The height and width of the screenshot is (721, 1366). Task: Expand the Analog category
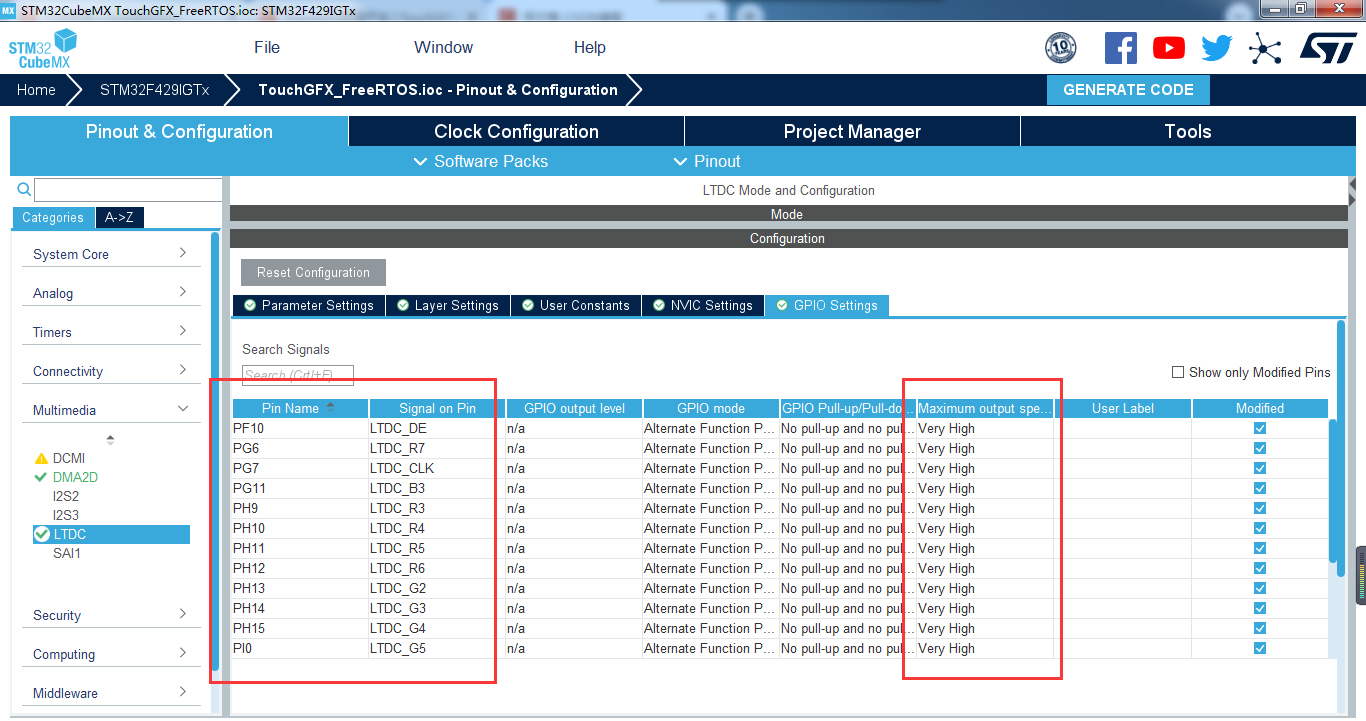(x=110, y=293)
